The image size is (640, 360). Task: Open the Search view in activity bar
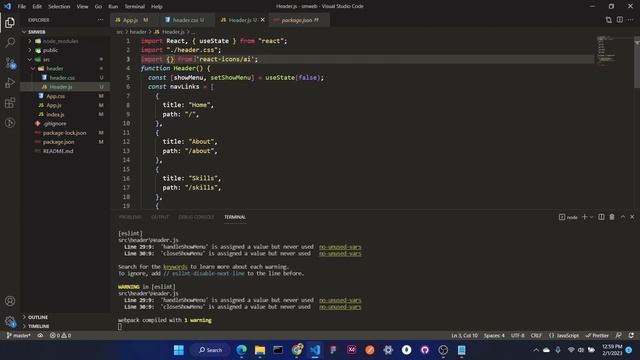coord(10,42)
